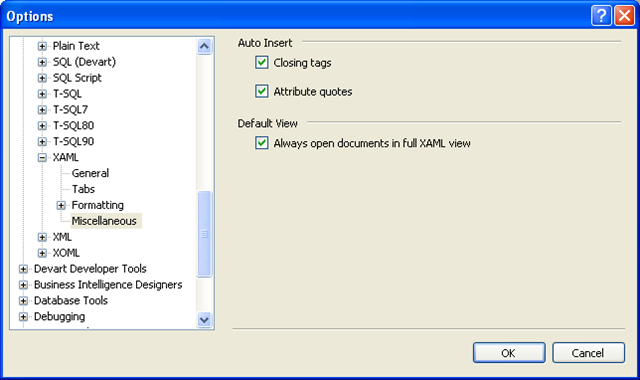This screenshot has width=640, height=380.
Task: Select Tabs under XAML
Action: coord(83,189)
